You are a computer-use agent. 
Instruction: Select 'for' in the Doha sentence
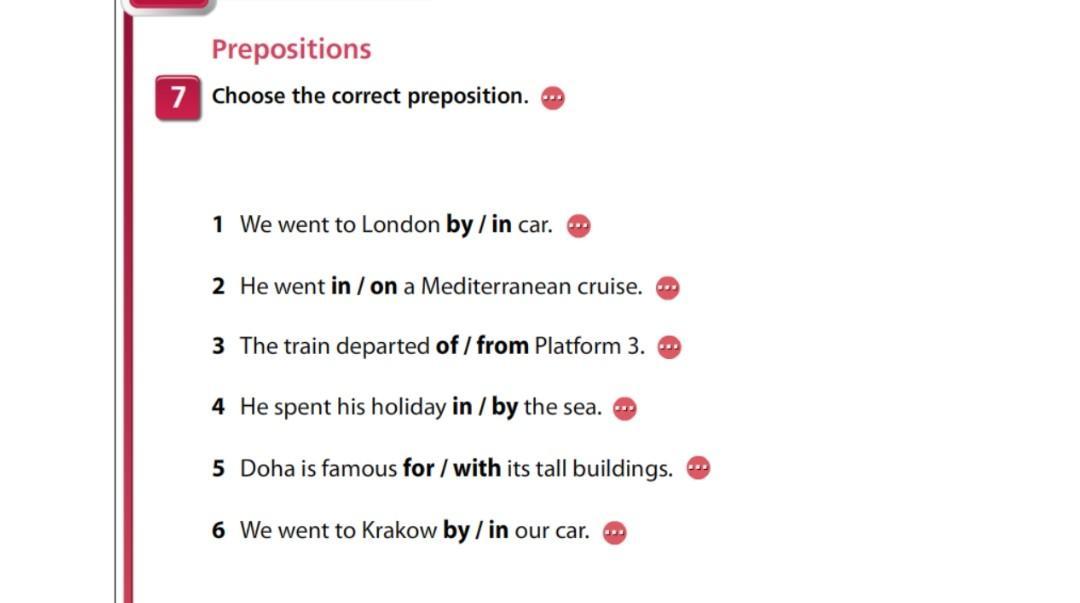pyautogui.click(x=418, y=468)
